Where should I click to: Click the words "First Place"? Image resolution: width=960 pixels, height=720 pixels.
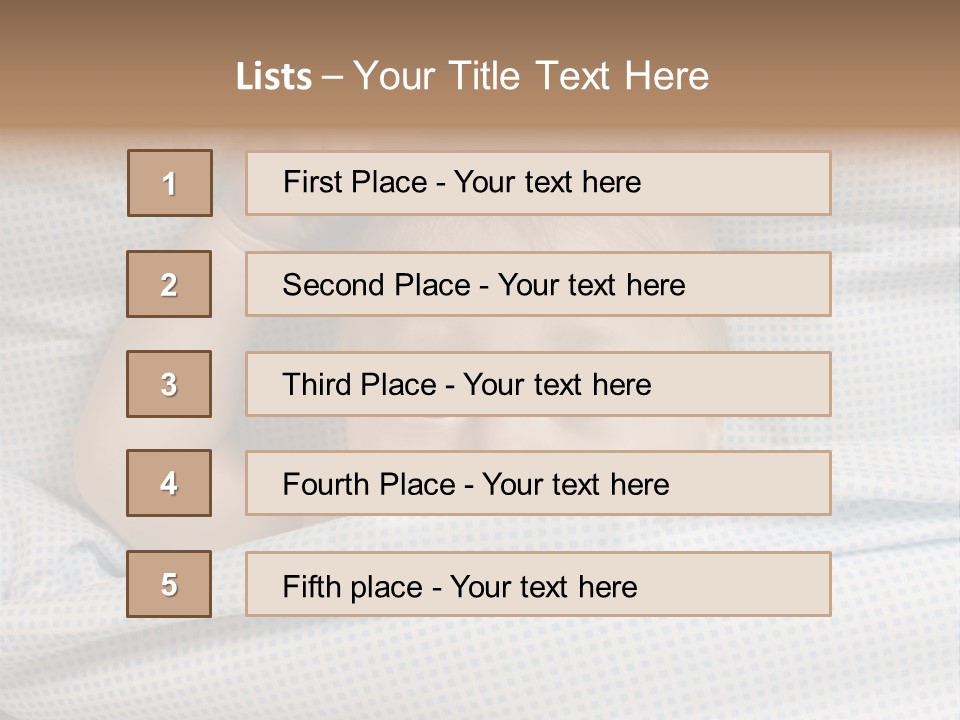(356, 182)
